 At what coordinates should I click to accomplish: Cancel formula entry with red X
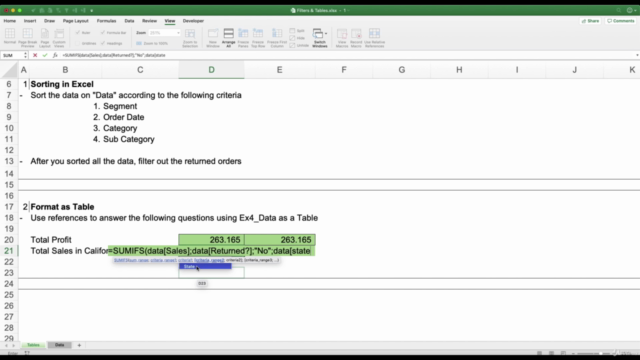point(35,55)
